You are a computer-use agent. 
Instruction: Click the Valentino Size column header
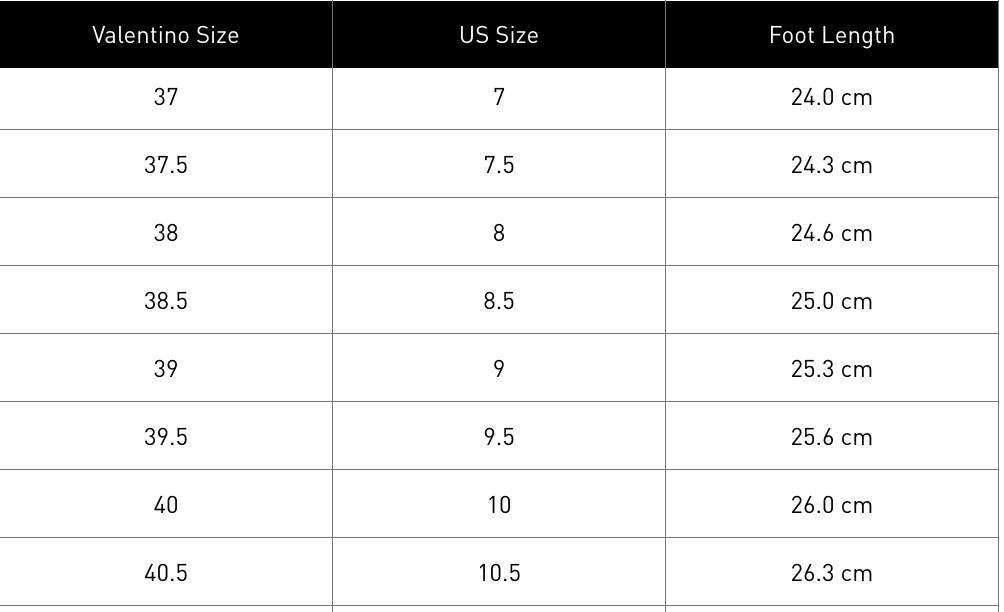pos(166,35)
